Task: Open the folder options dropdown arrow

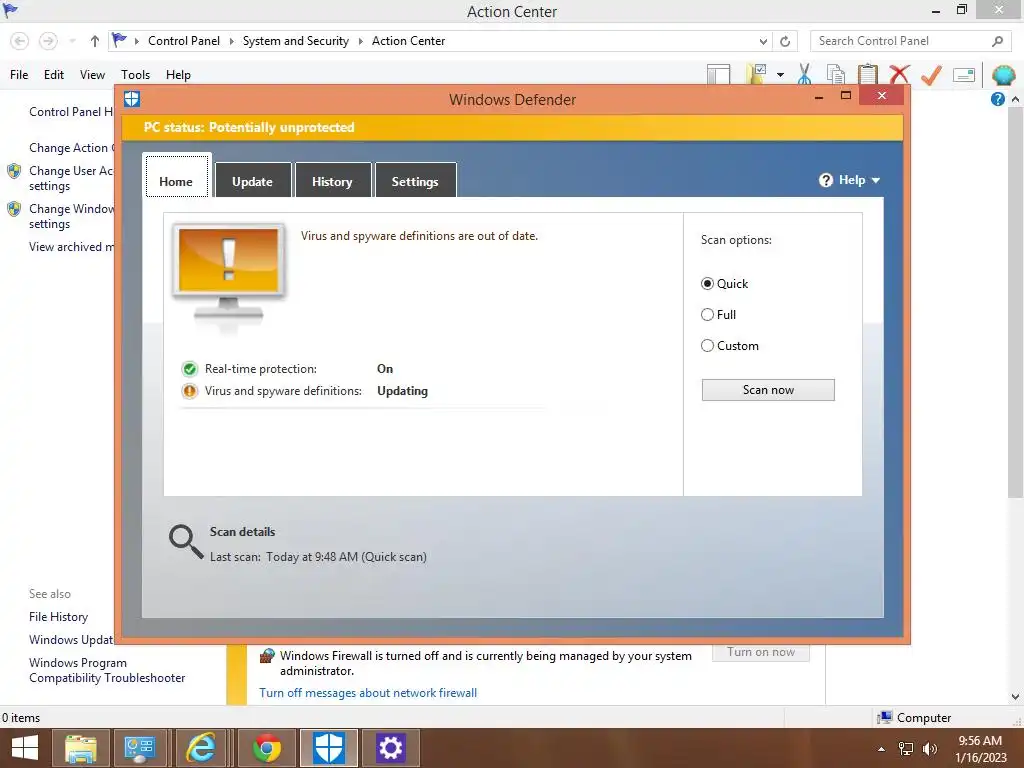Action: point(780,75)
